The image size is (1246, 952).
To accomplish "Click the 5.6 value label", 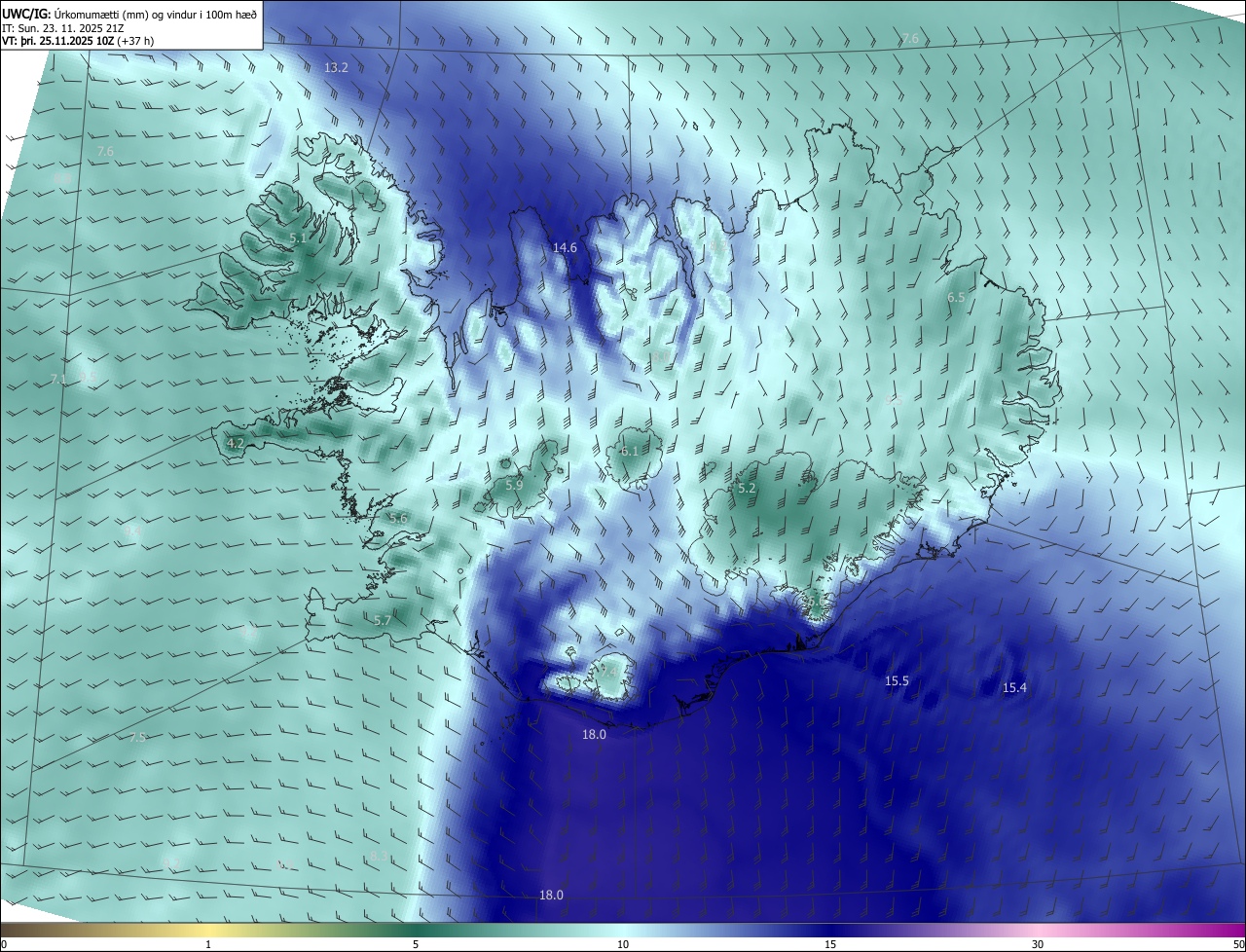I will click(397, 519).
